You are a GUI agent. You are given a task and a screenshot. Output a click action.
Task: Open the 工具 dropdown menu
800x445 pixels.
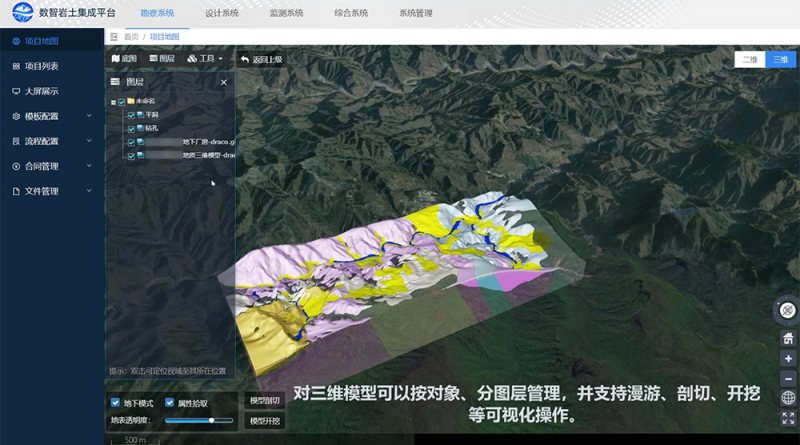pos(205,59)
